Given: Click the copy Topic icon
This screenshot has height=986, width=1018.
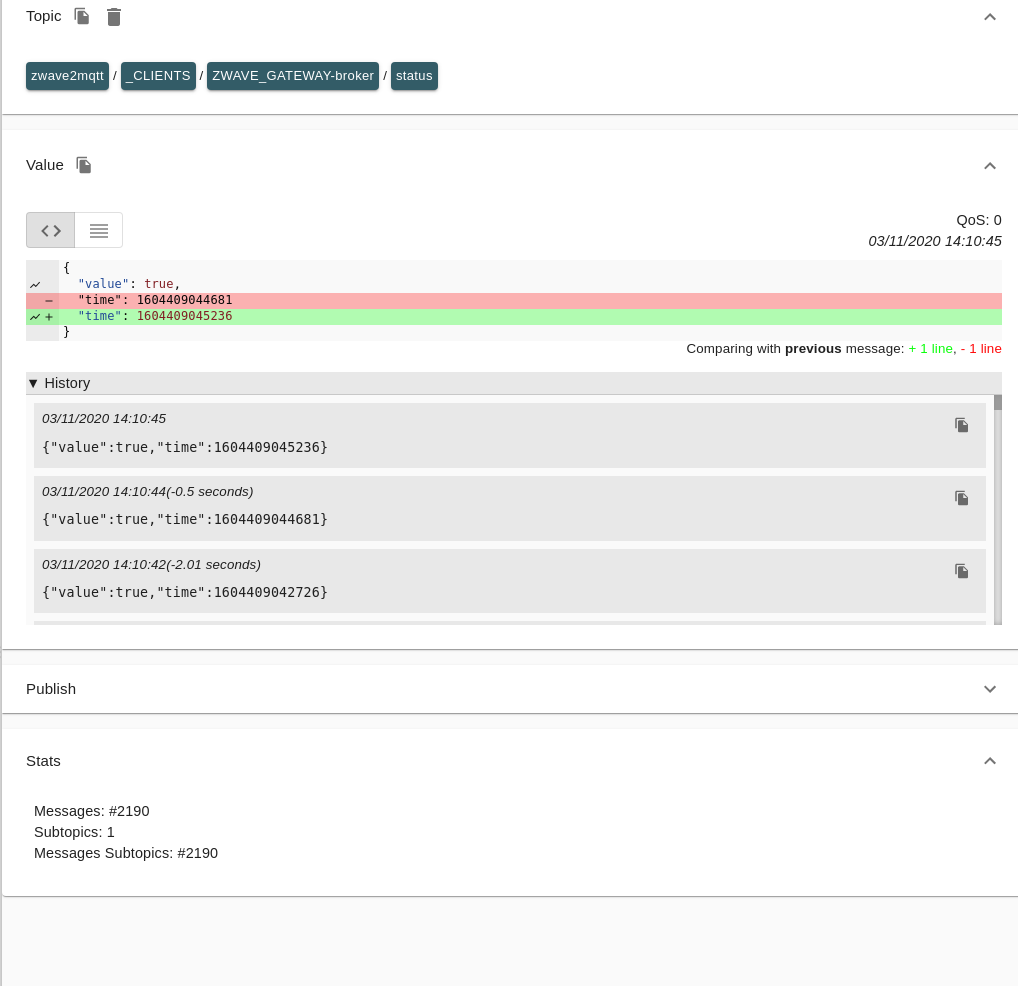Looking at the screenshot, I should point(81,16).
